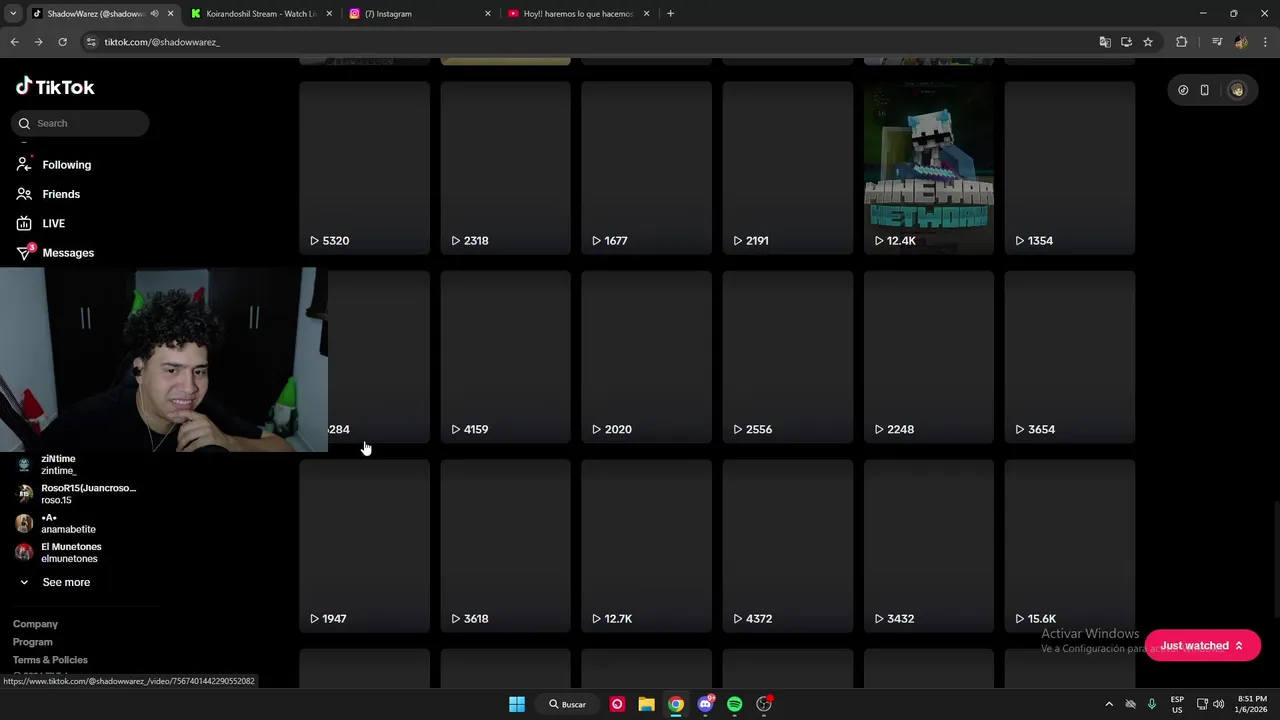Click the address bar URL
The height and width of the screenshot is (720, 1280).
(162, 42)
